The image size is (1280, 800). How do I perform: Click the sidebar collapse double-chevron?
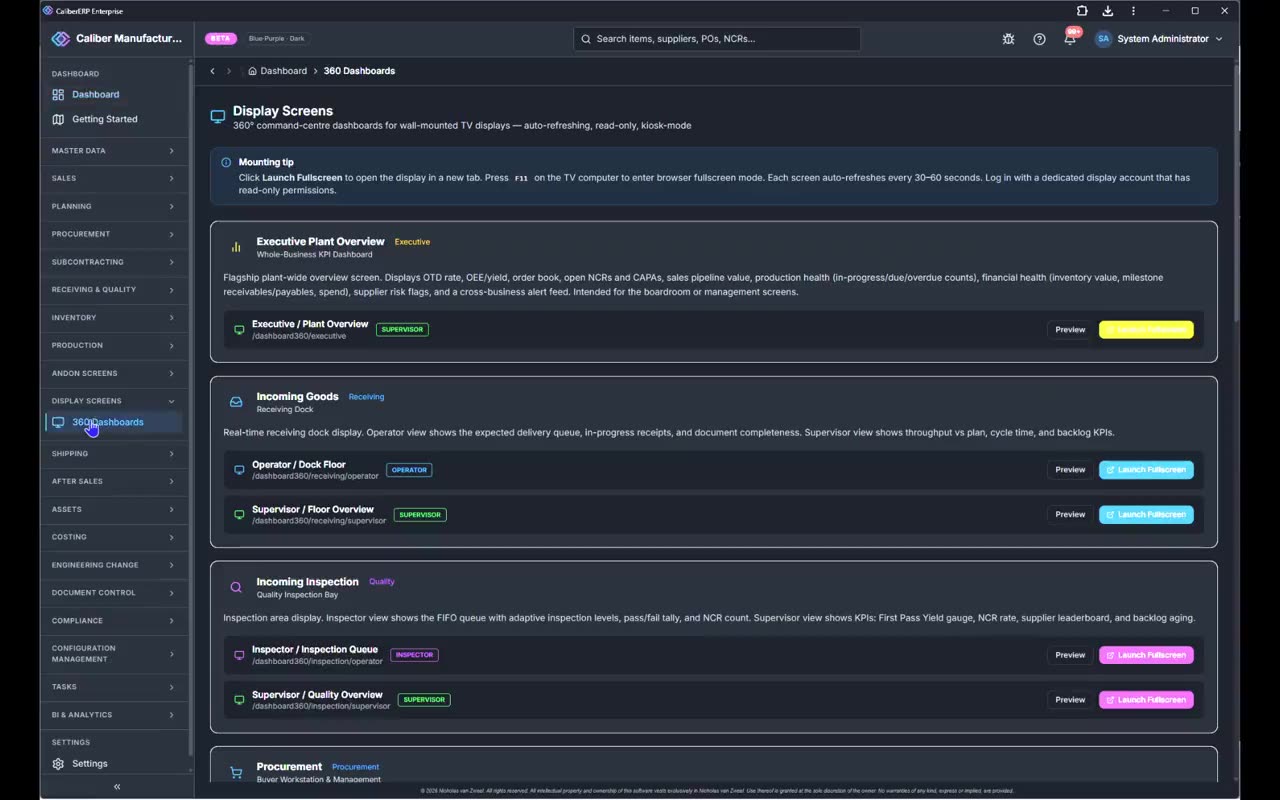pyautogui.click(x=117, y=787)
